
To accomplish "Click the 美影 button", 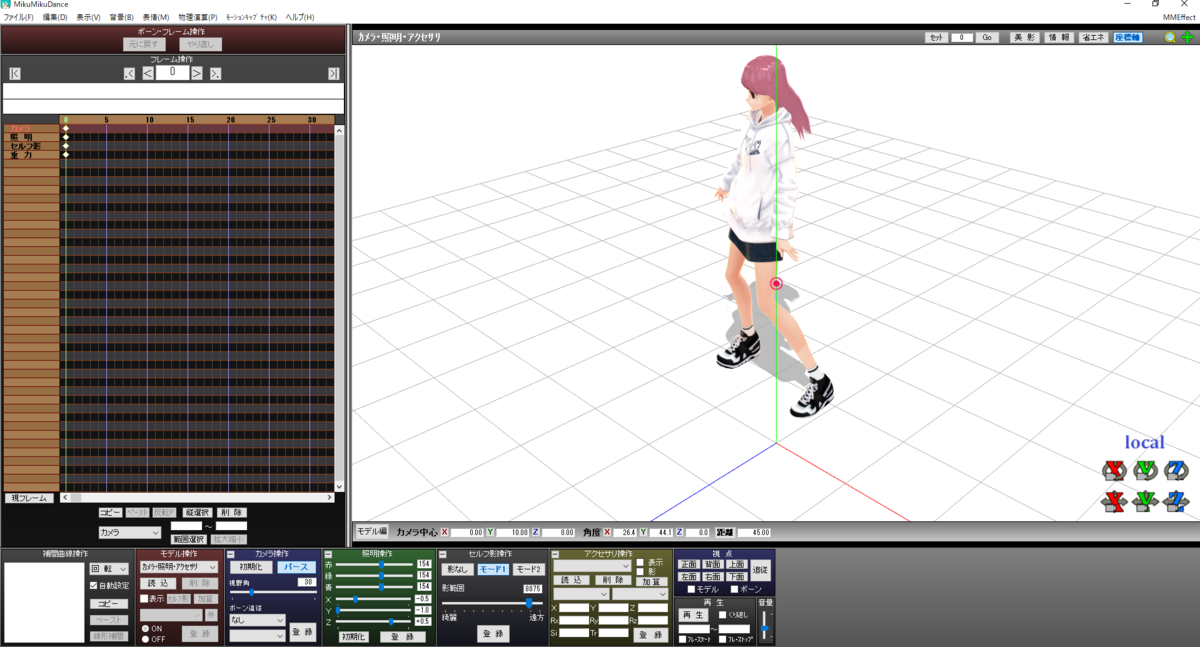I will 1023,37.
